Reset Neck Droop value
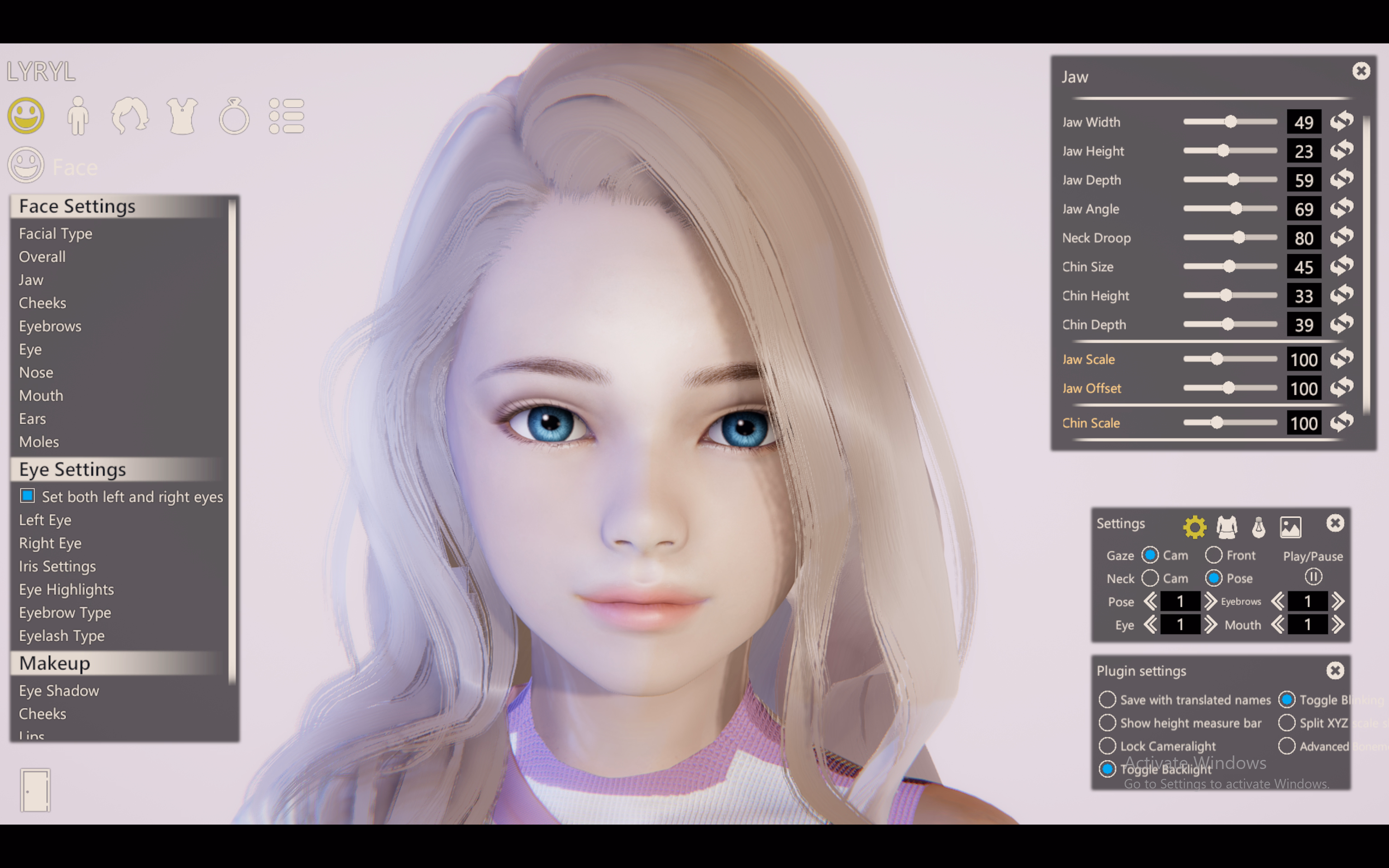This screenshot has width=1389, height=868. (1342, 237)
